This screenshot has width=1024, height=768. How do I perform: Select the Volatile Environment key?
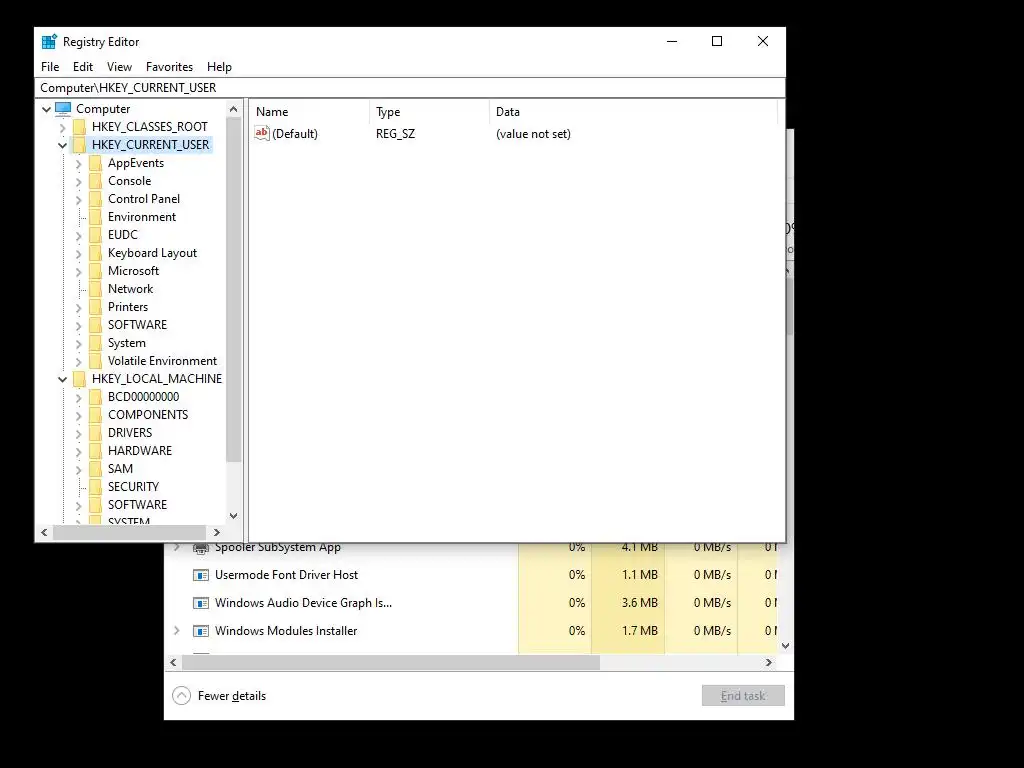pyautogui.click(x=163, y=361)
